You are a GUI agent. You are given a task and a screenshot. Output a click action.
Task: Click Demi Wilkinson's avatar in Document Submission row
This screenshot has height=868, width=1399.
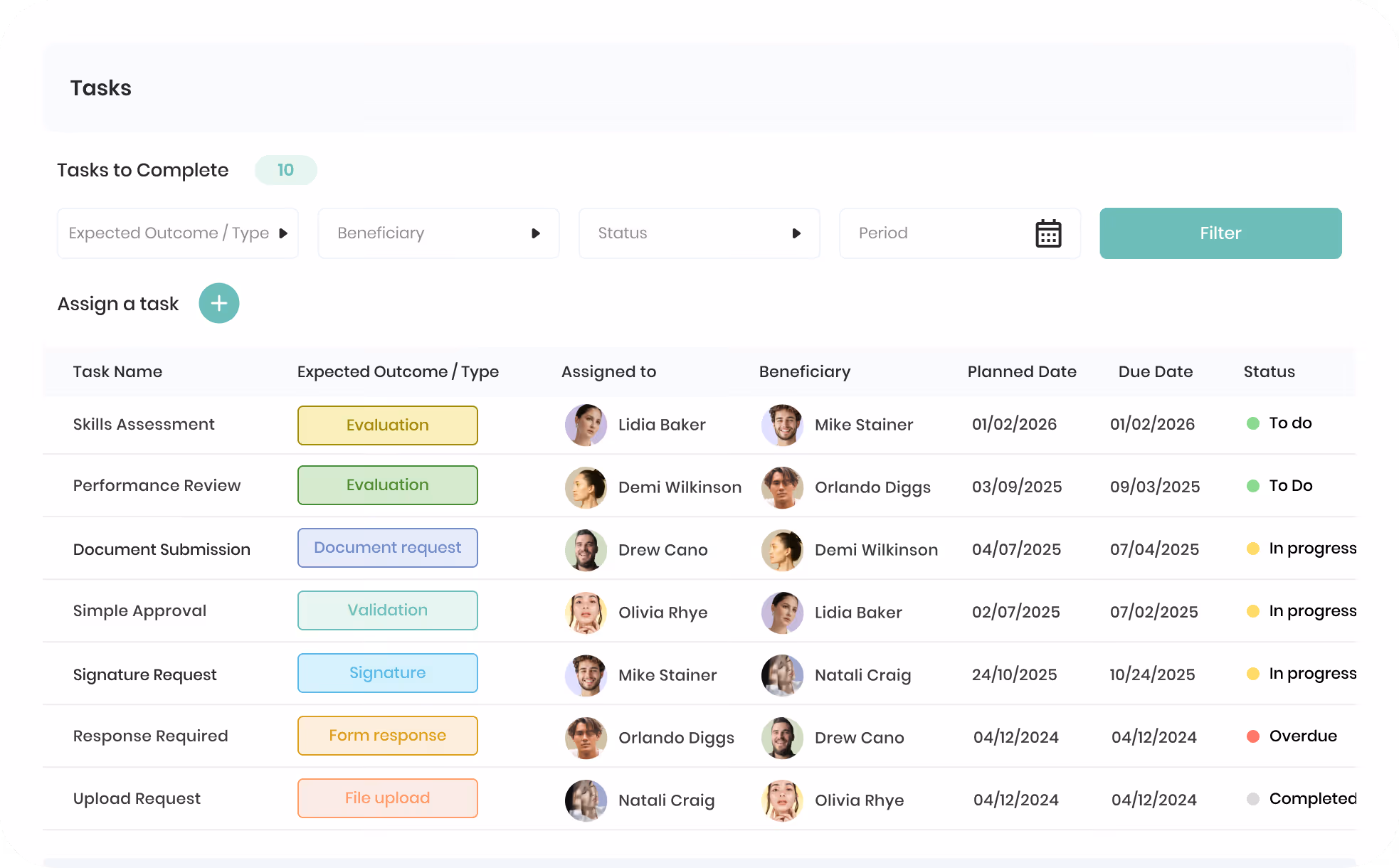(x=782, y=550)
